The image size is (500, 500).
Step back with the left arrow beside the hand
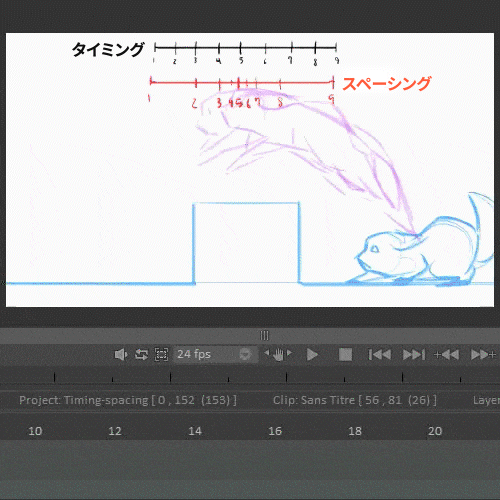coord(267,353)
